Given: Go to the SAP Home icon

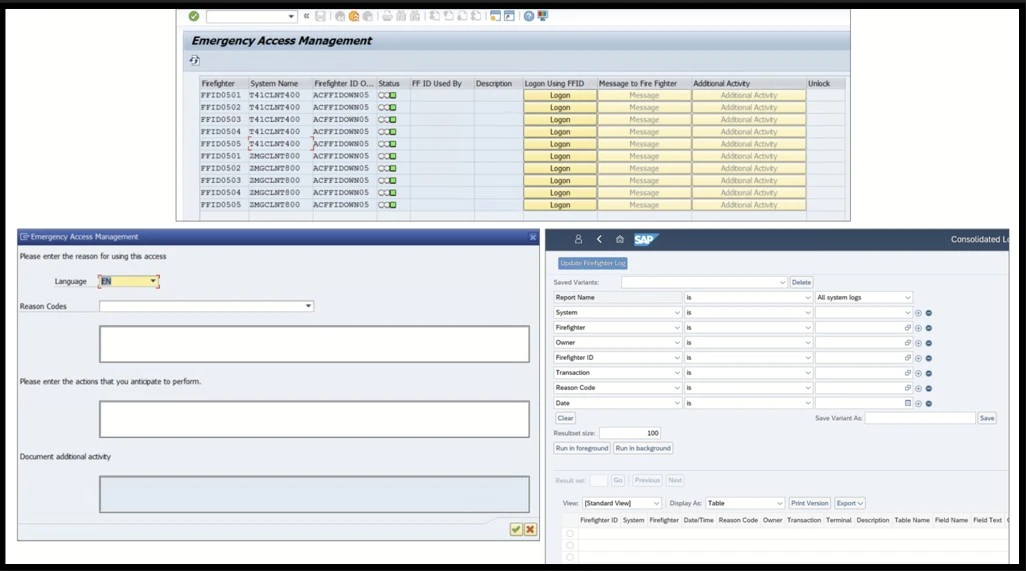Looking at the screenshot, I should click(x=620, y=239).
